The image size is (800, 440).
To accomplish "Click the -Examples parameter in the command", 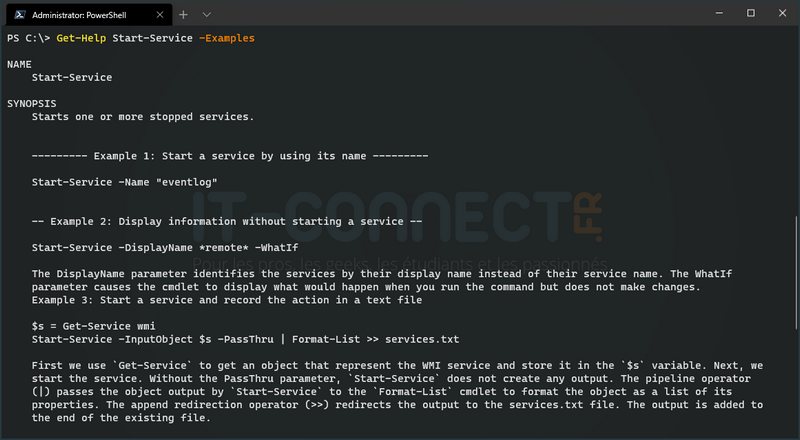I will [226, 38].
